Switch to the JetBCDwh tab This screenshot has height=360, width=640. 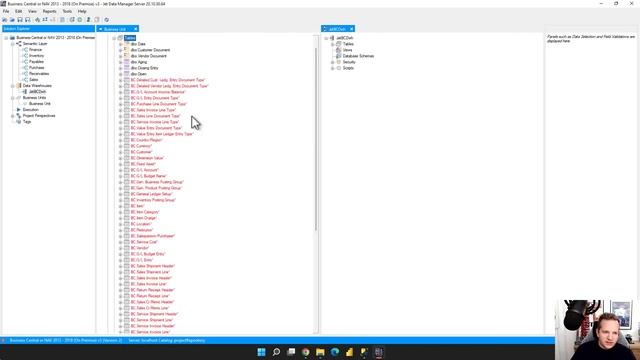click(337, 29)
